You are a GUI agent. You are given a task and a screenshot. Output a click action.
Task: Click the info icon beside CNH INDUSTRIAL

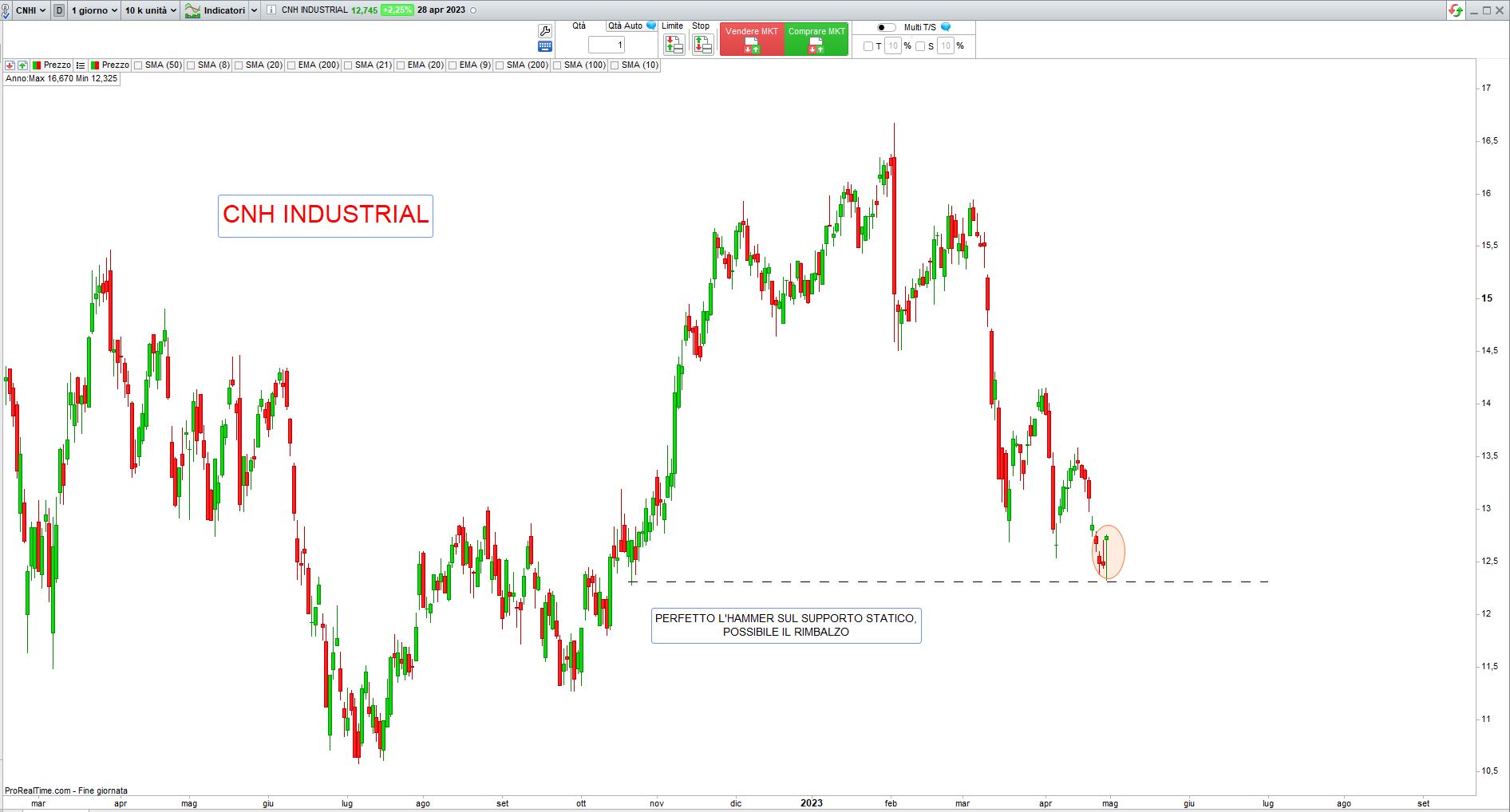(271, 10)
